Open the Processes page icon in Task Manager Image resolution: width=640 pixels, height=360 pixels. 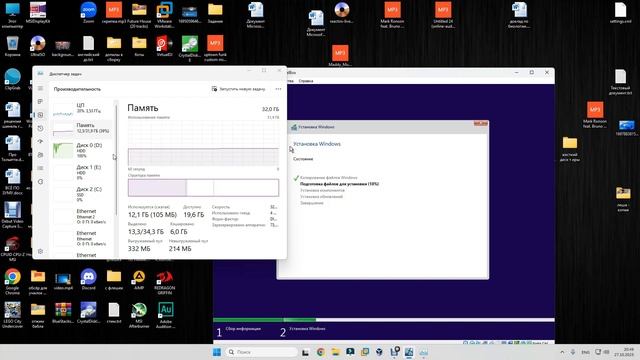(40, 102)
